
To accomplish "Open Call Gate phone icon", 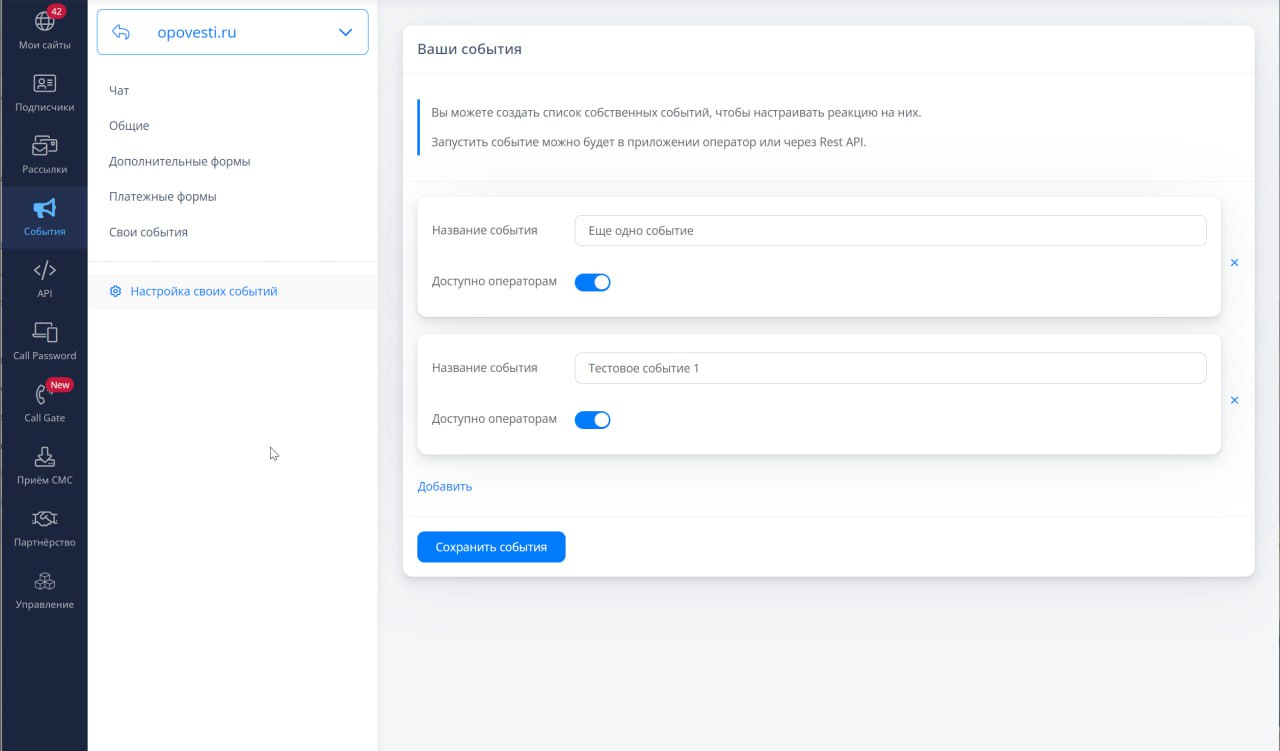I will (44, 395).
